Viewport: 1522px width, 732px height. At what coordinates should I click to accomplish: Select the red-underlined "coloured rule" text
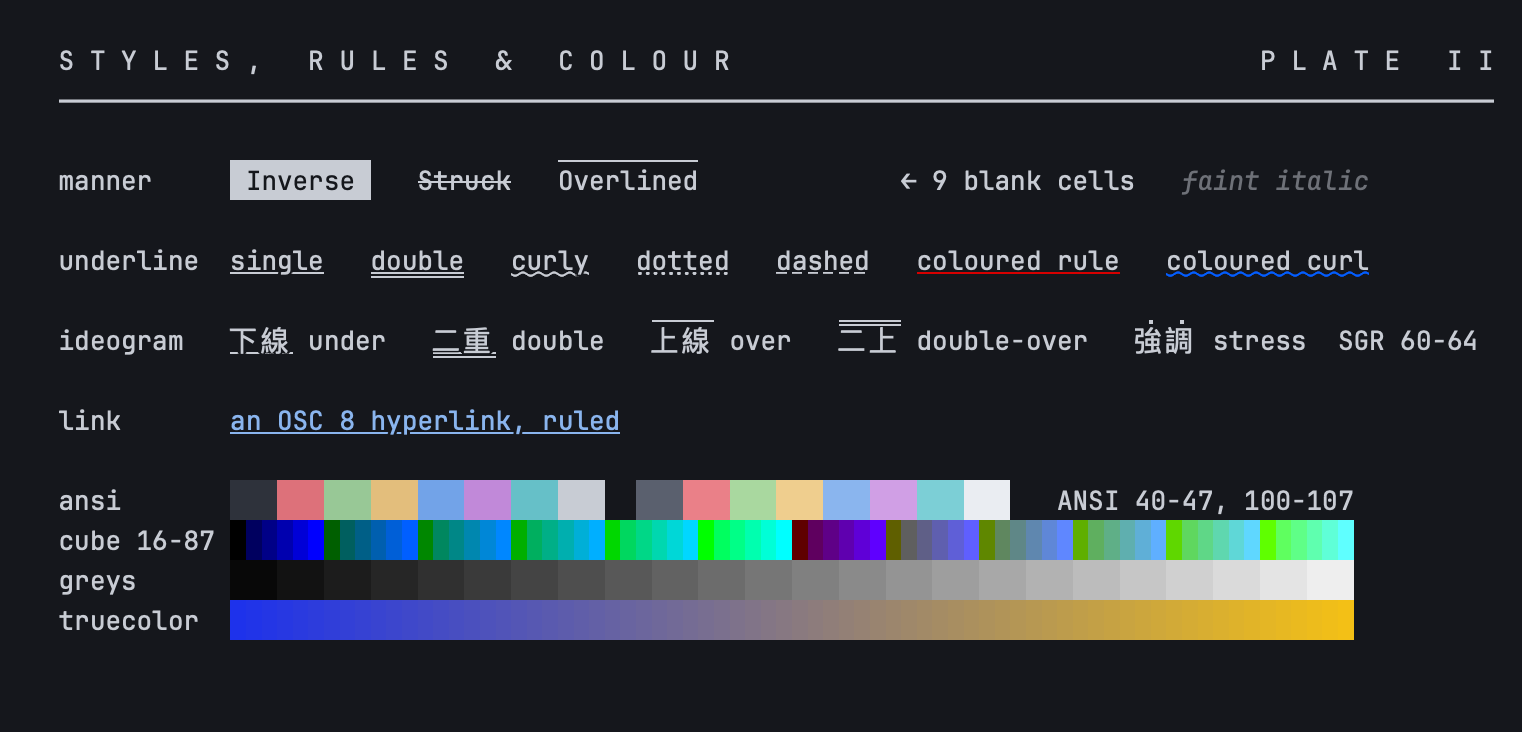pyautogui.click(x=1018, y=262)
